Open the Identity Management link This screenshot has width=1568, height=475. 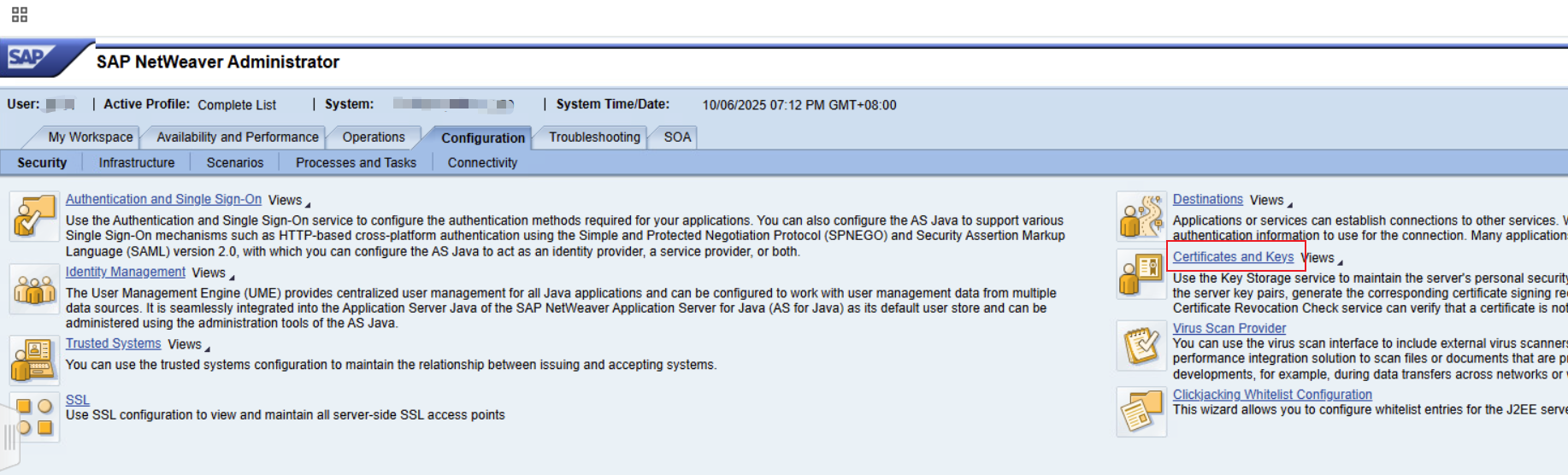click(x=126, y=272)
